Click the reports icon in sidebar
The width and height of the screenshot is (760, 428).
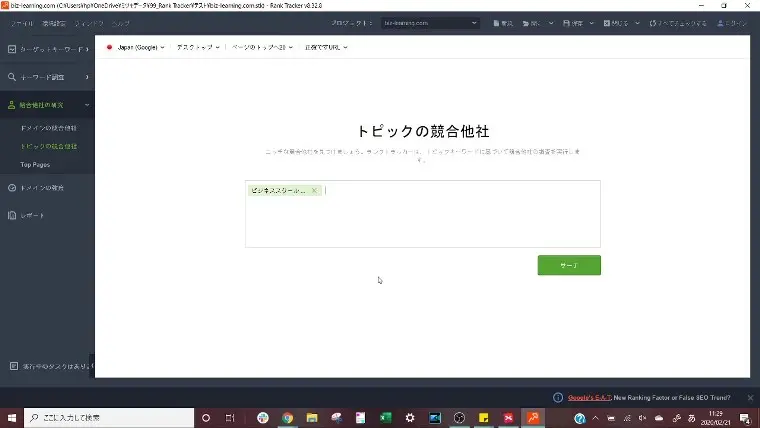pos(11,215)
